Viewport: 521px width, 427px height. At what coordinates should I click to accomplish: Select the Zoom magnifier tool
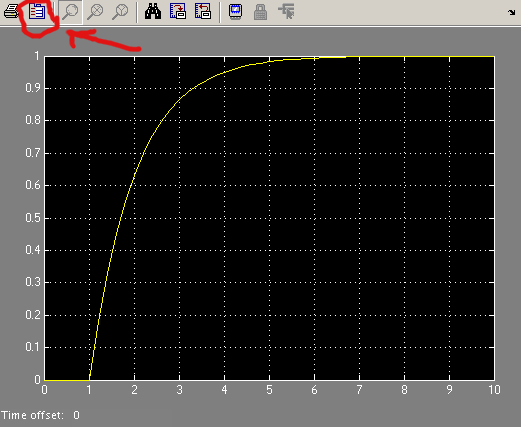tap(70, 12)
